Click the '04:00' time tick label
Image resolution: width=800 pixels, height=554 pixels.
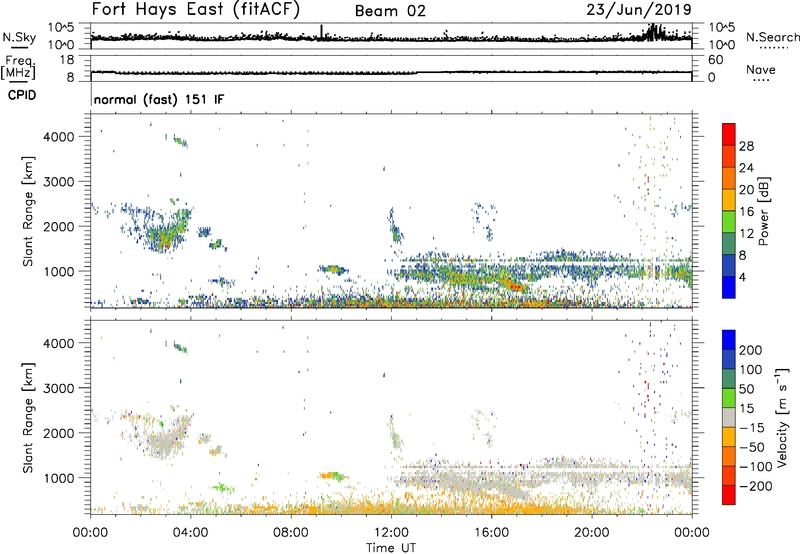point(191,533)
